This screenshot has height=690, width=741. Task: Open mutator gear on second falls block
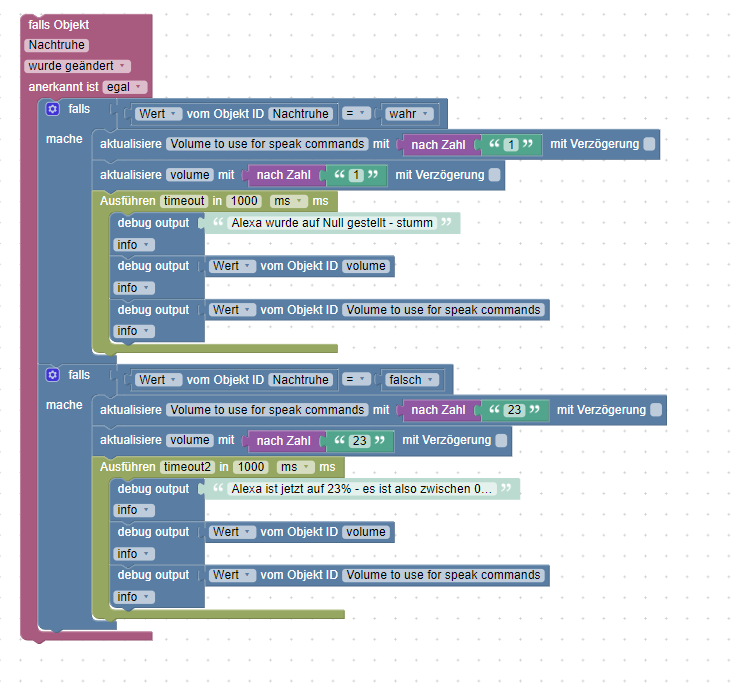click(x=52, y=375)
